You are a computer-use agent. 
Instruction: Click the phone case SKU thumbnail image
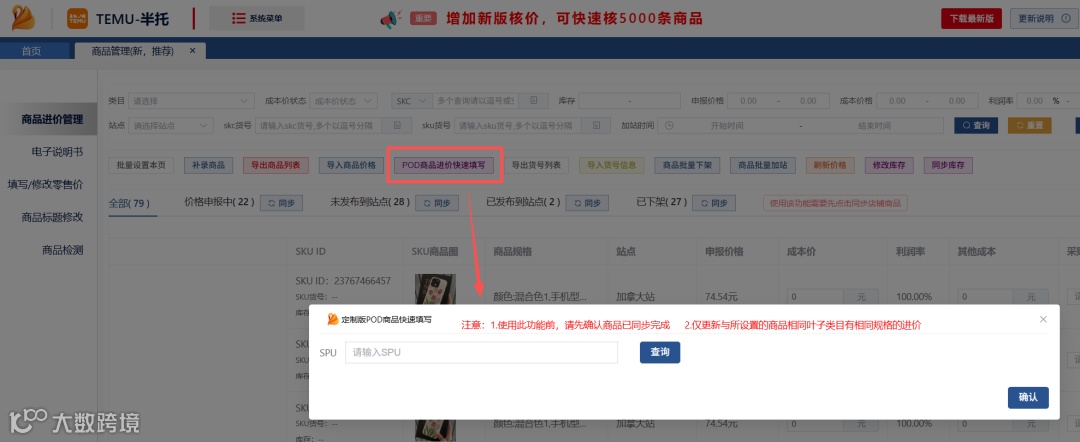(435, 289)
